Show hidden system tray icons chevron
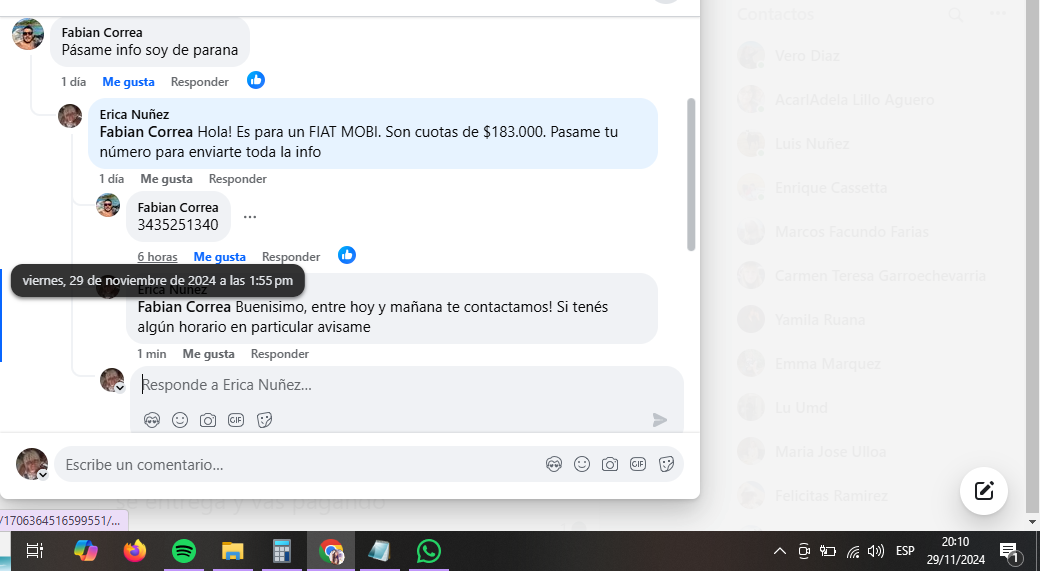The width and height of the screenshot is (1040, 571). (x=780, y=551)
